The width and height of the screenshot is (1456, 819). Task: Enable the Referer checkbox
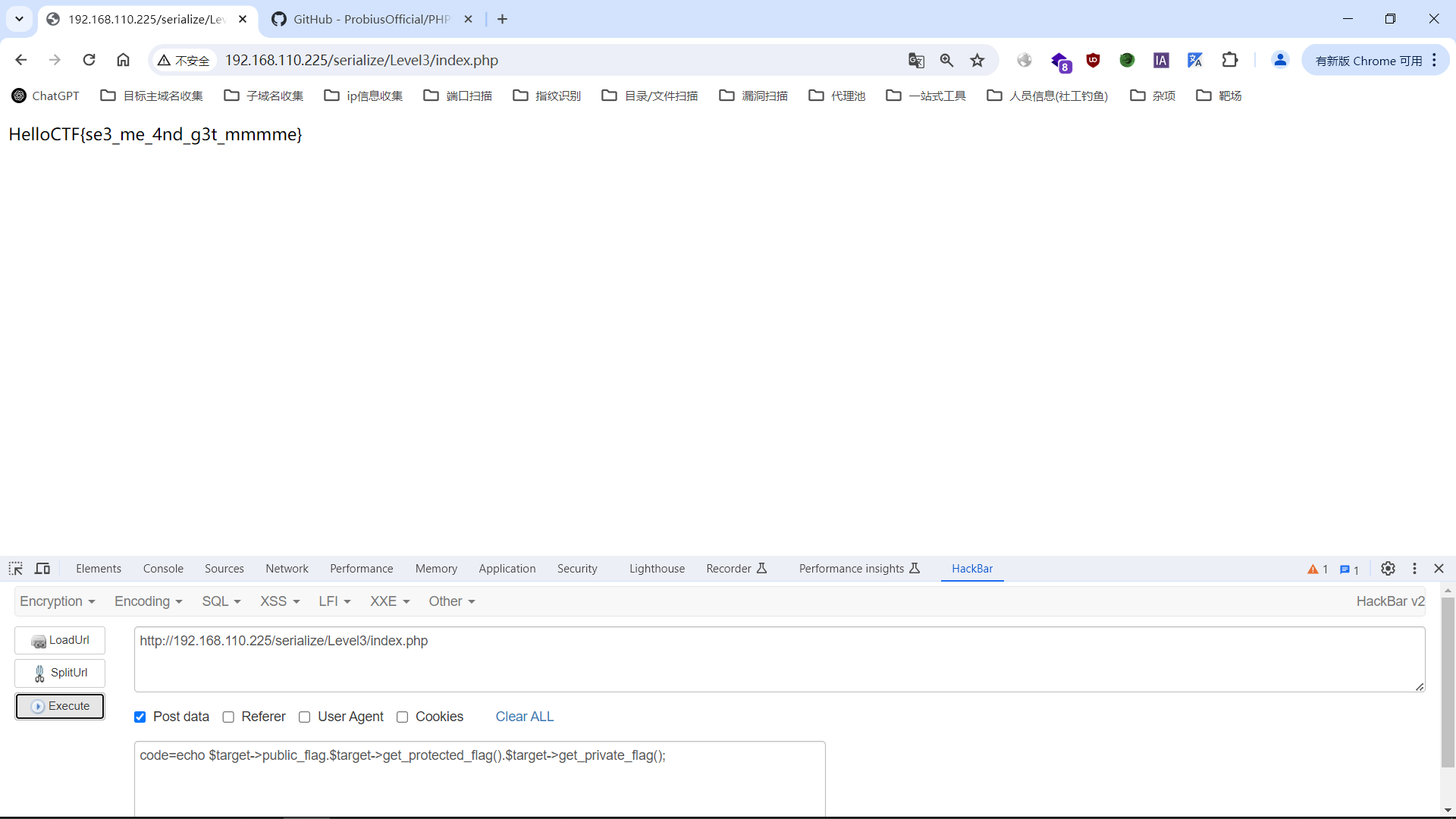point(228,717)
